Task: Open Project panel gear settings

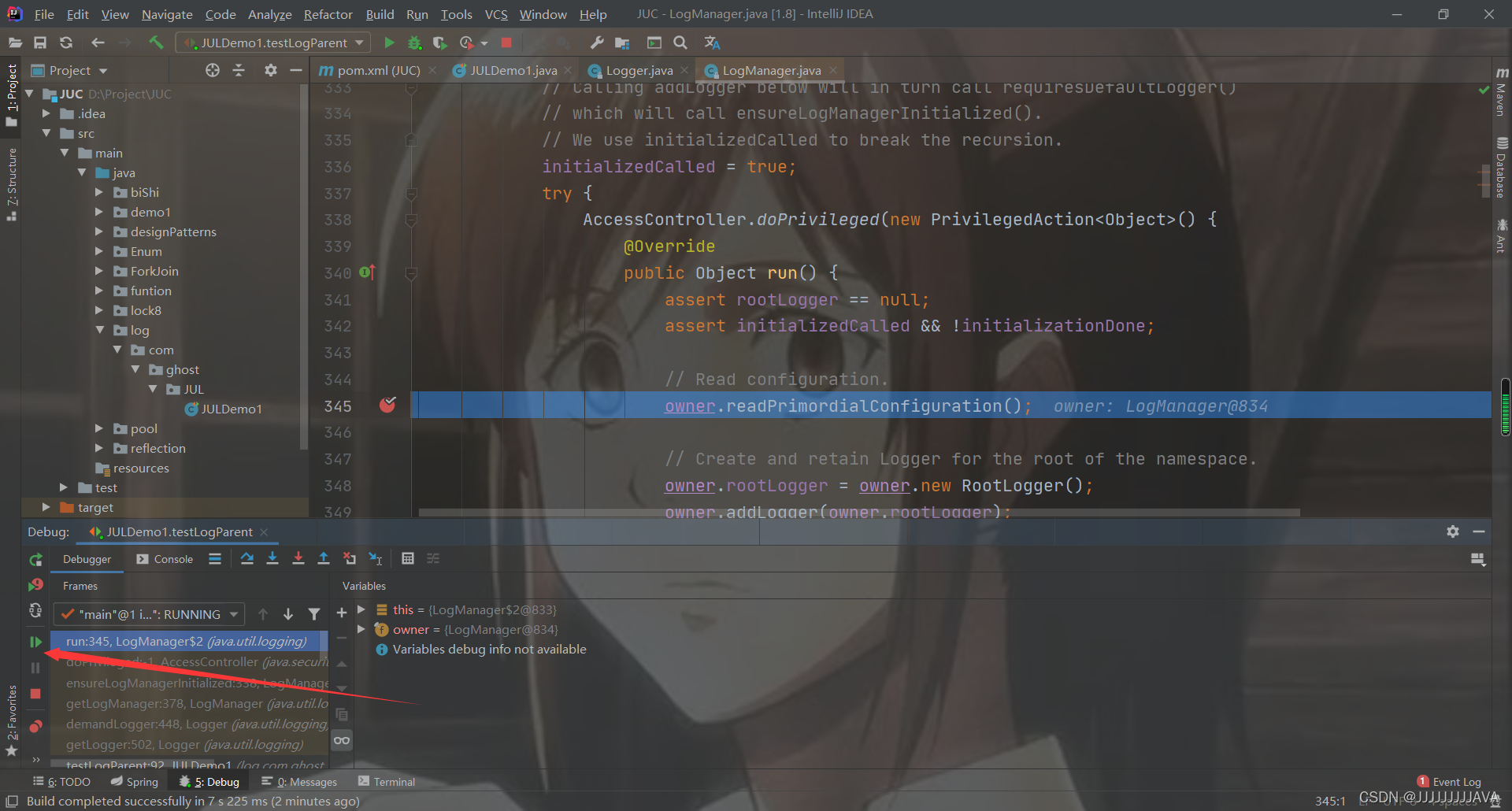Action: pyautogui.click(x=271, y=70)
